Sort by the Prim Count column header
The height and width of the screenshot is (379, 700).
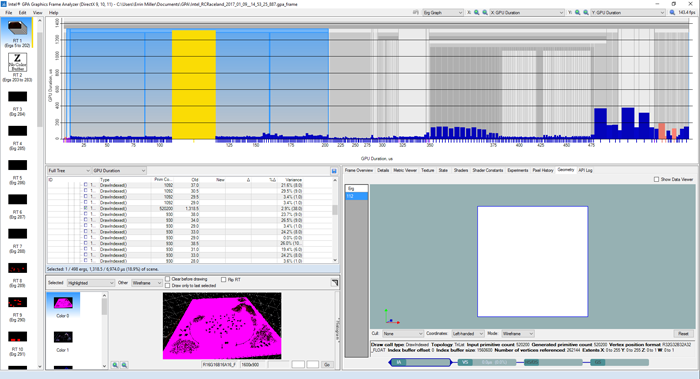point(162,179)
